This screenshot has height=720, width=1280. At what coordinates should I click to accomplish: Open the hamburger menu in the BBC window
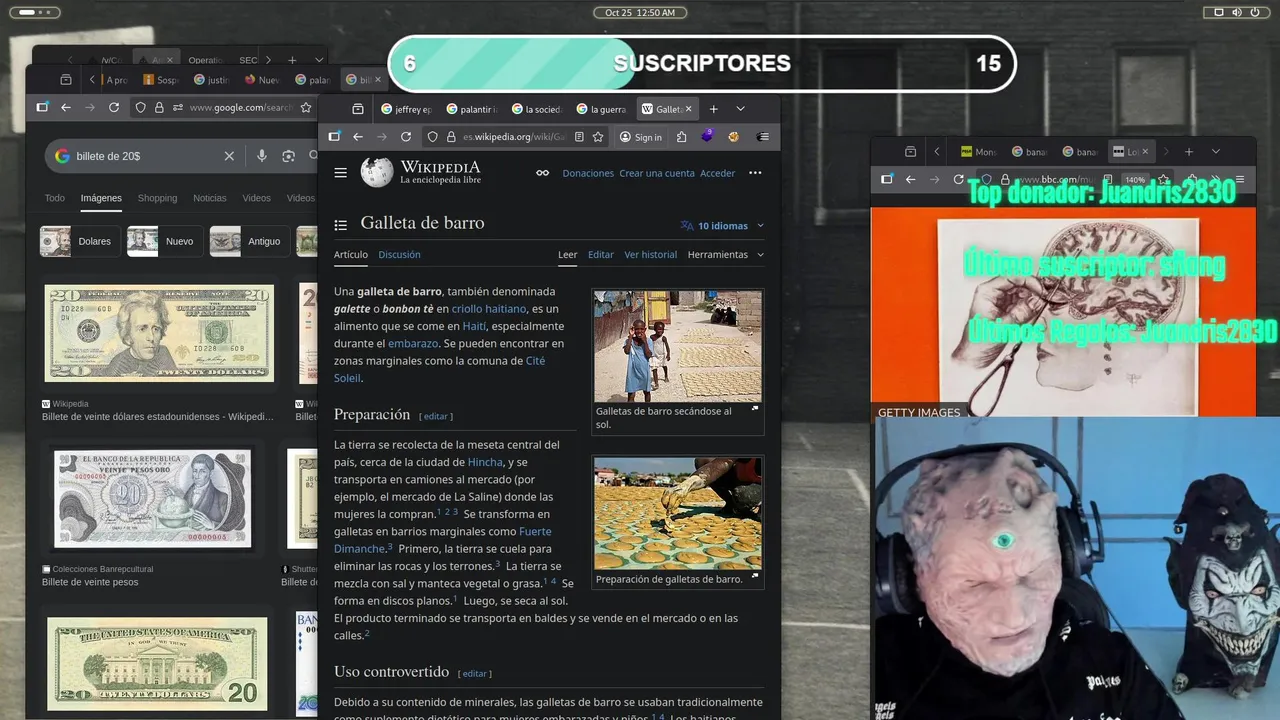click(1240, 179)
